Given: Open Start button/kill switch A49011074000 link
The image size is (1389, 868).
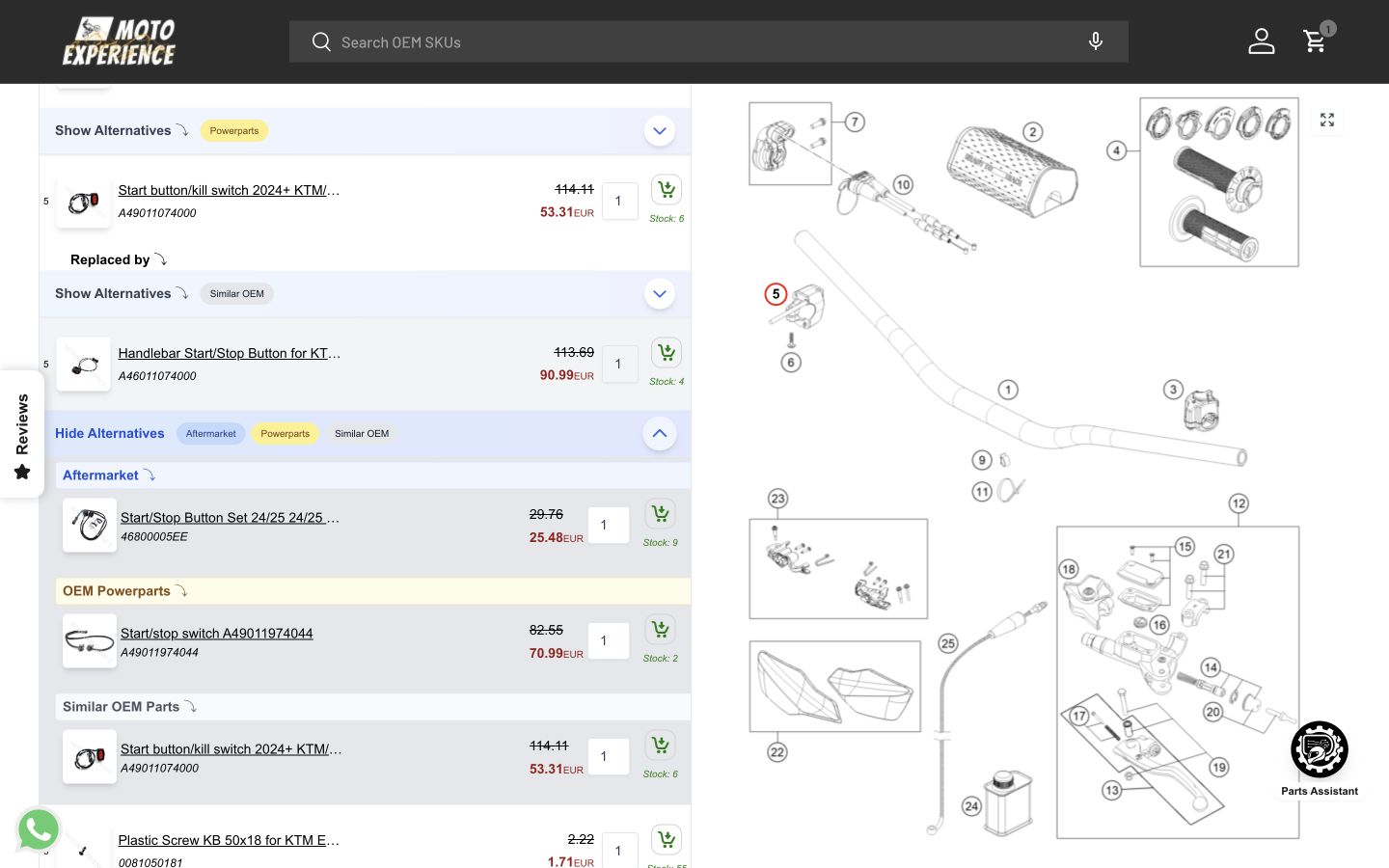Looking at the screenshot, I should [229, 190].
